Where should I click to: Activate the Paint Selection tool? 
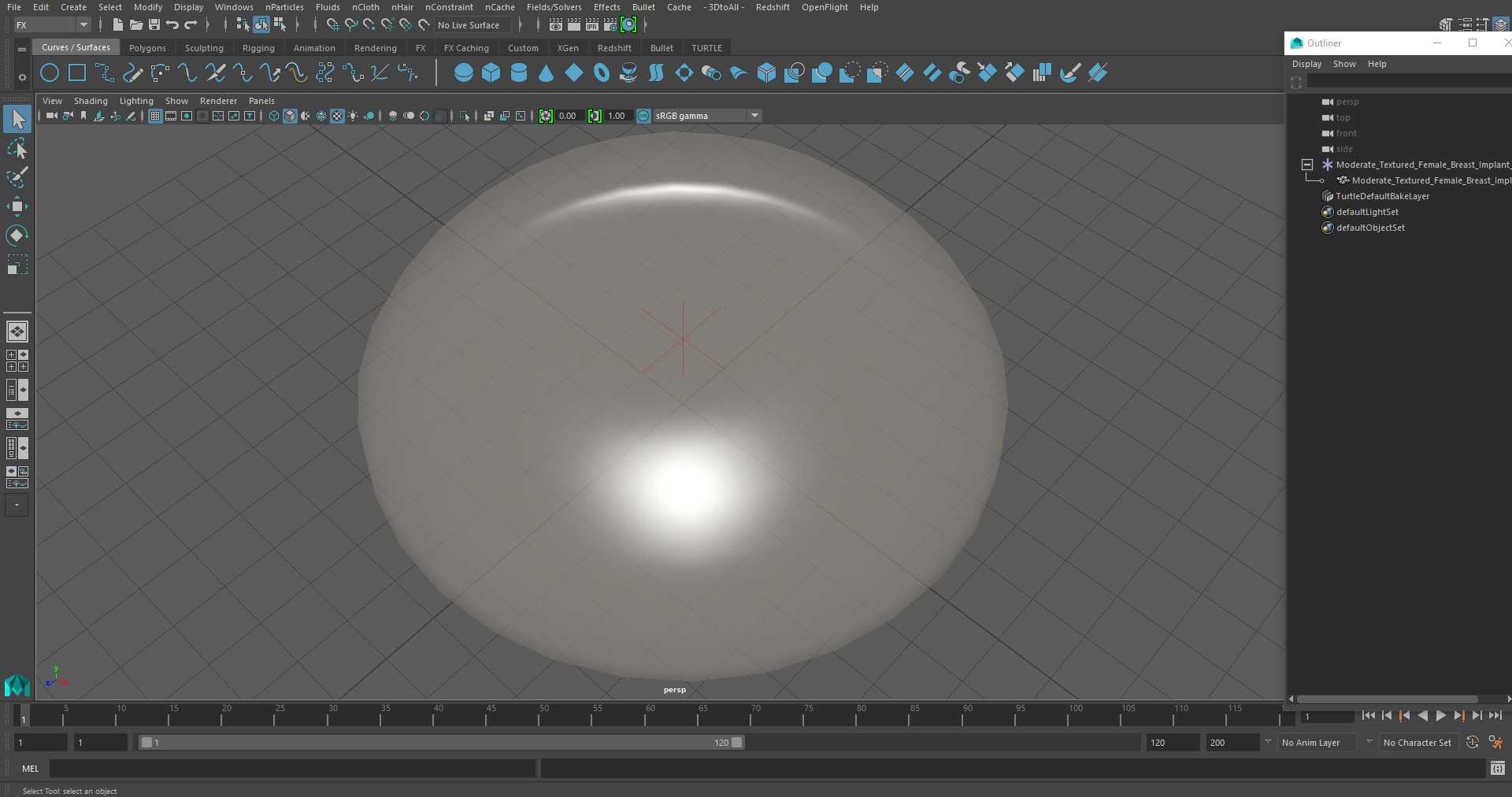[x=17, y=178]
